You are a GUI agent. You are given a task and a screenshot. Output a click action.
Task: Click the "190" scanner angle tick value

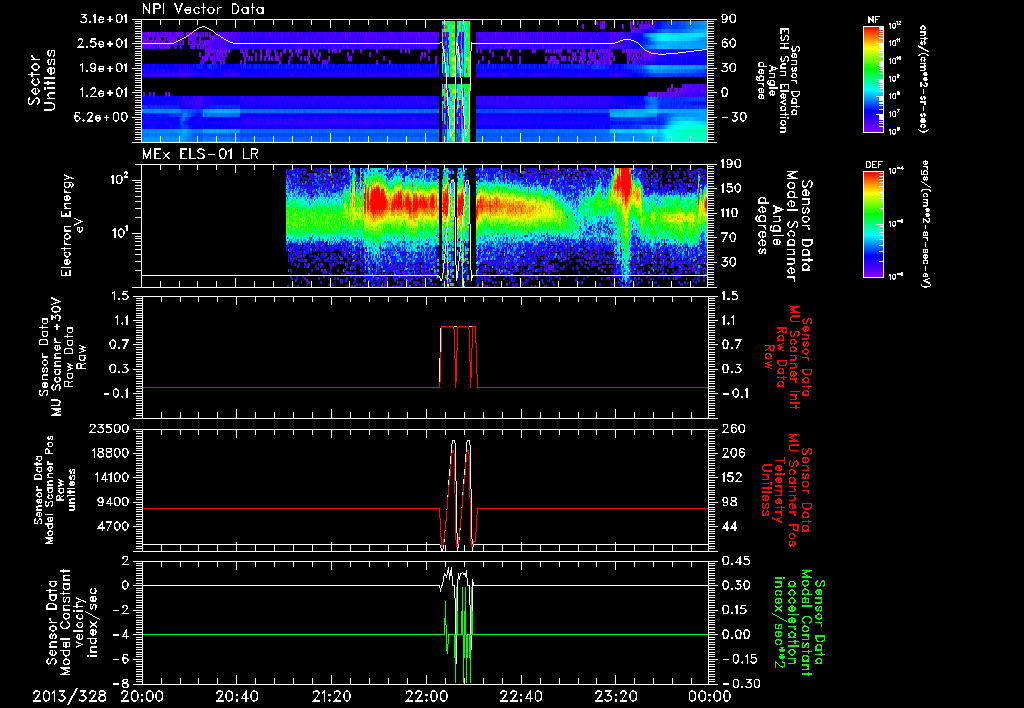pyautogui.click(x=732, y=164)
